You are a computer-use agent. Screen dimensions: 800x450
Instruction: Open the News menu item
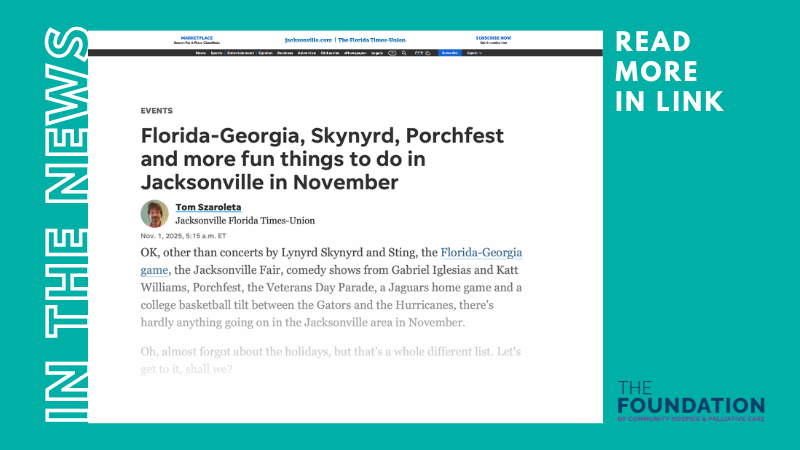[201, 53]
